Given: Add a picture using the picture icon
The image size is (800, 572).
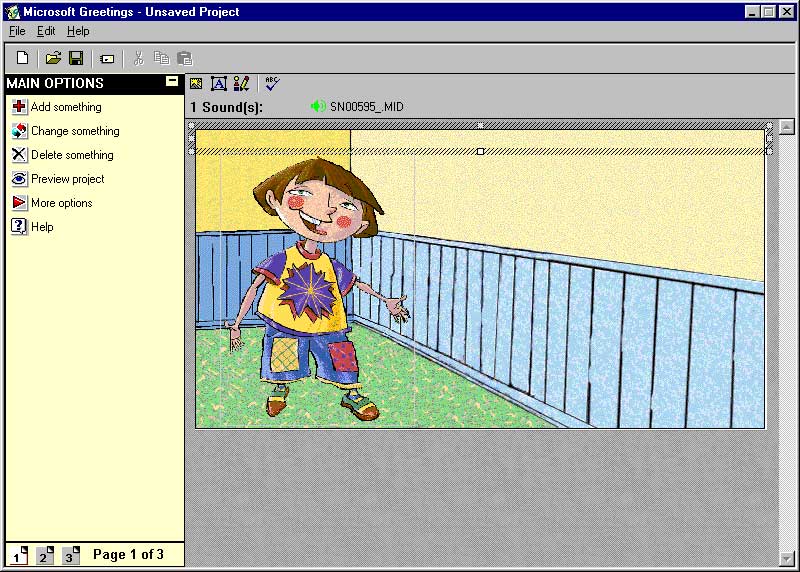Looking at the screenshot, I should pos(196,84).
